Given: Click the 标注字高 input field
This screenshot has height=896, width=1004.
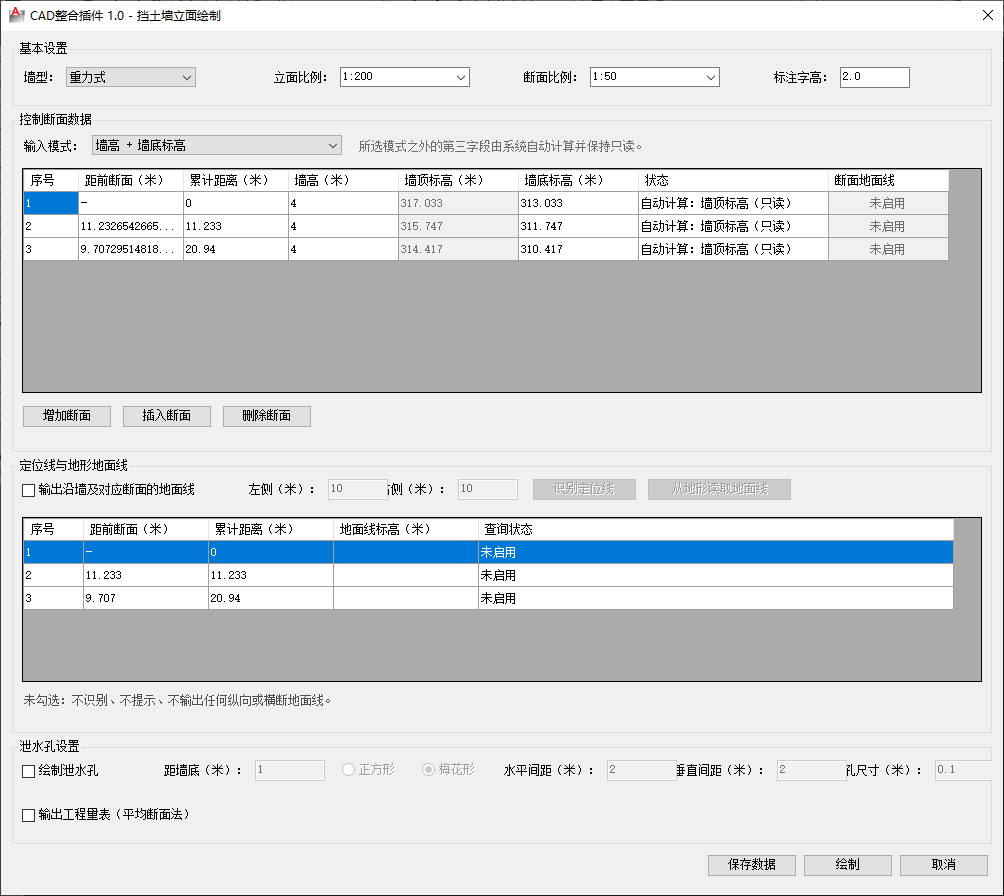Looking at the screenshot, I should coord(875,77).
